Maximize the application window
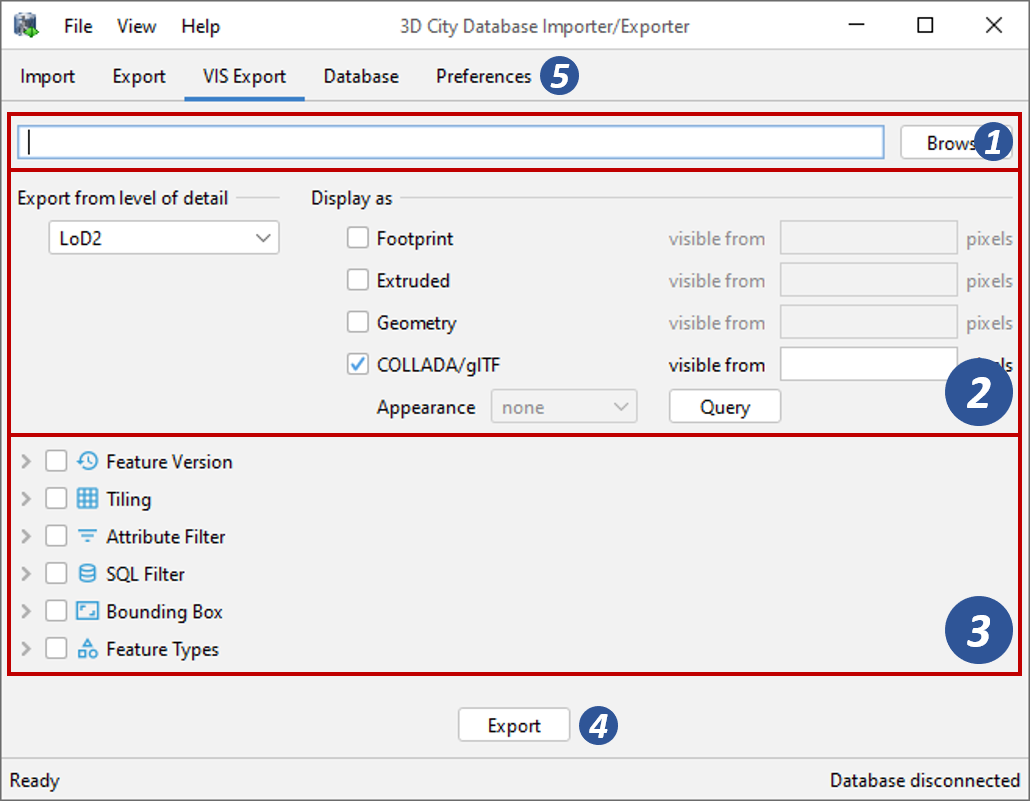This screenshot has width=1030, height=801. (x=925, y=26)
